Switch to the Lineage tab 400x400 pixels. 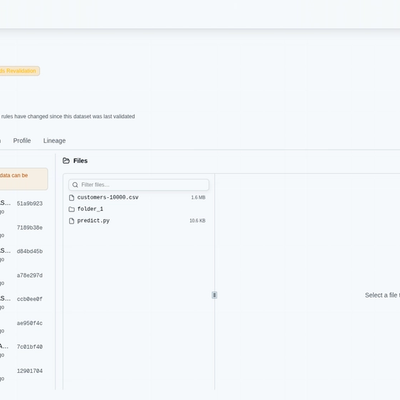tap(54, 141)
